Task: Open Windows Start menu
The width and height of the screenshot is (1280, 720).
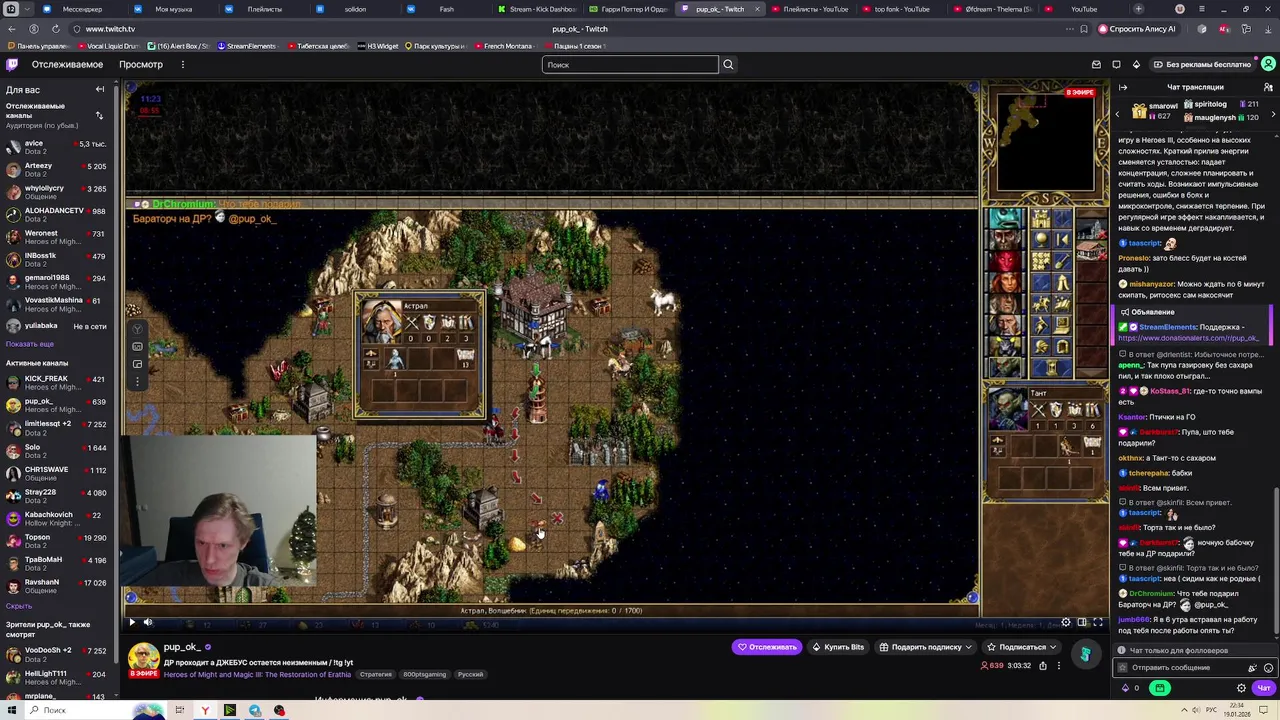Action: tap(11, 710)
